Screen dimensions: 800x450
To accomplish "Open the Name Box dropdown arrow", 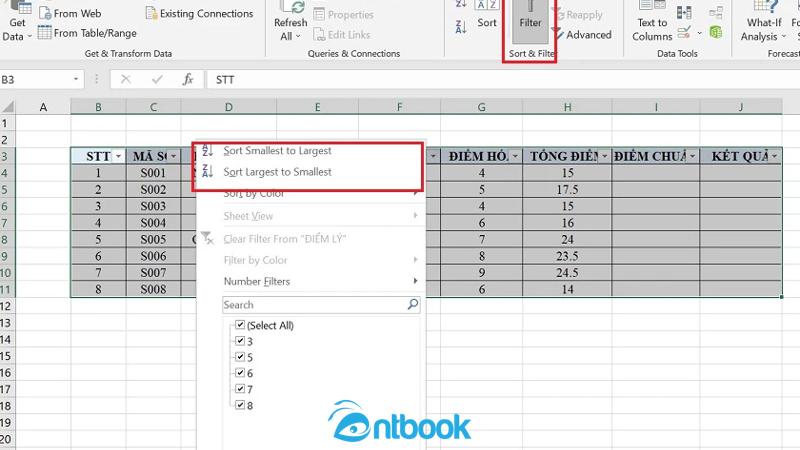I will coord(76,79).
